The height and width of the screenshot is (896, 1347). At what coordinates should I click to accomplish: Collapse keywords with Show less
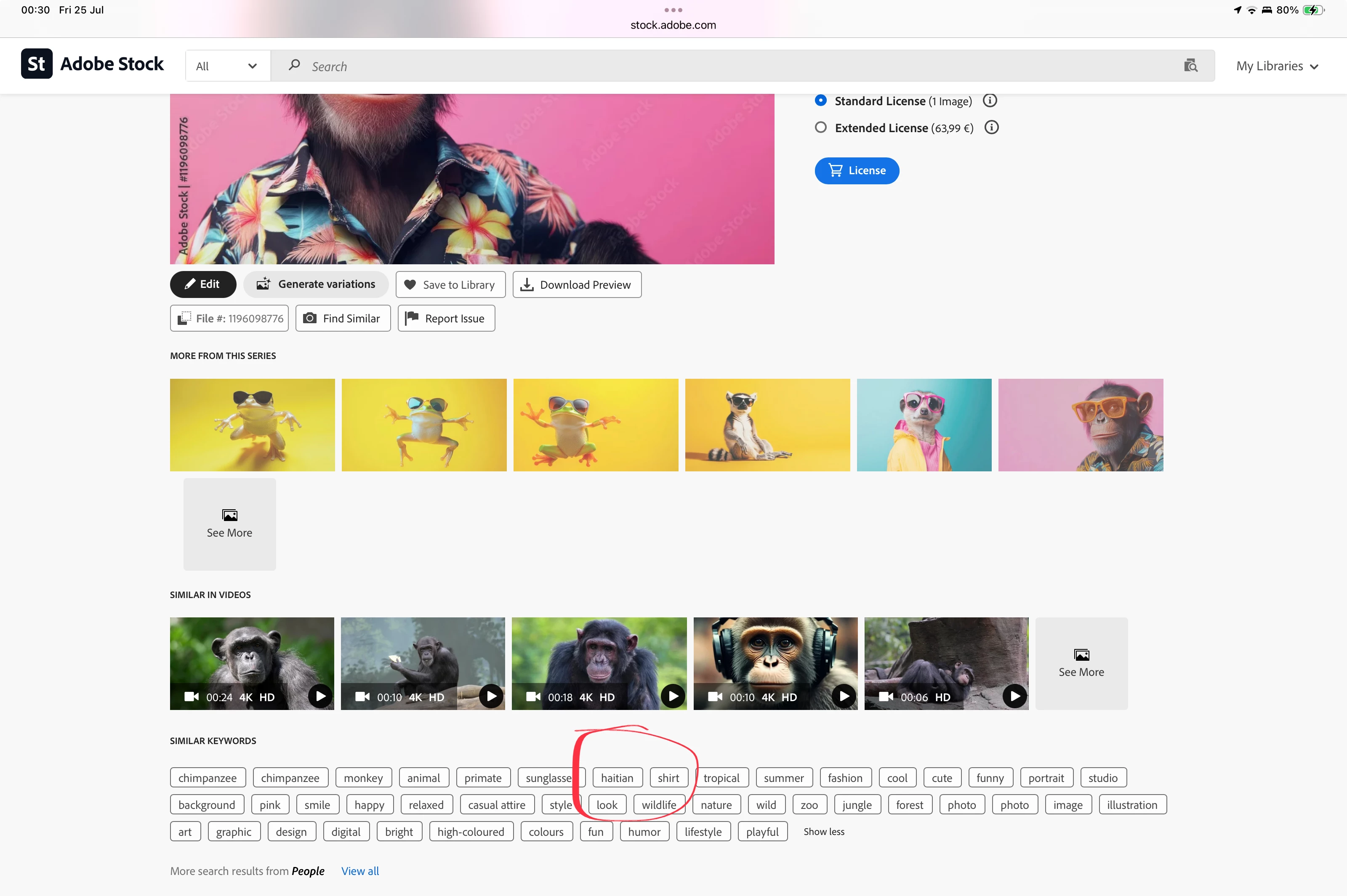coord(823,832)
